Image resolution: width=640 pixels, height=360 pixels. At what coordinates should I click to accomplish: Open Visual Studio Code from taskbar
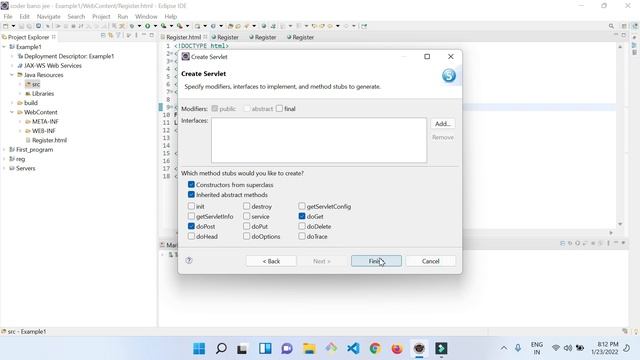point(353,349)
